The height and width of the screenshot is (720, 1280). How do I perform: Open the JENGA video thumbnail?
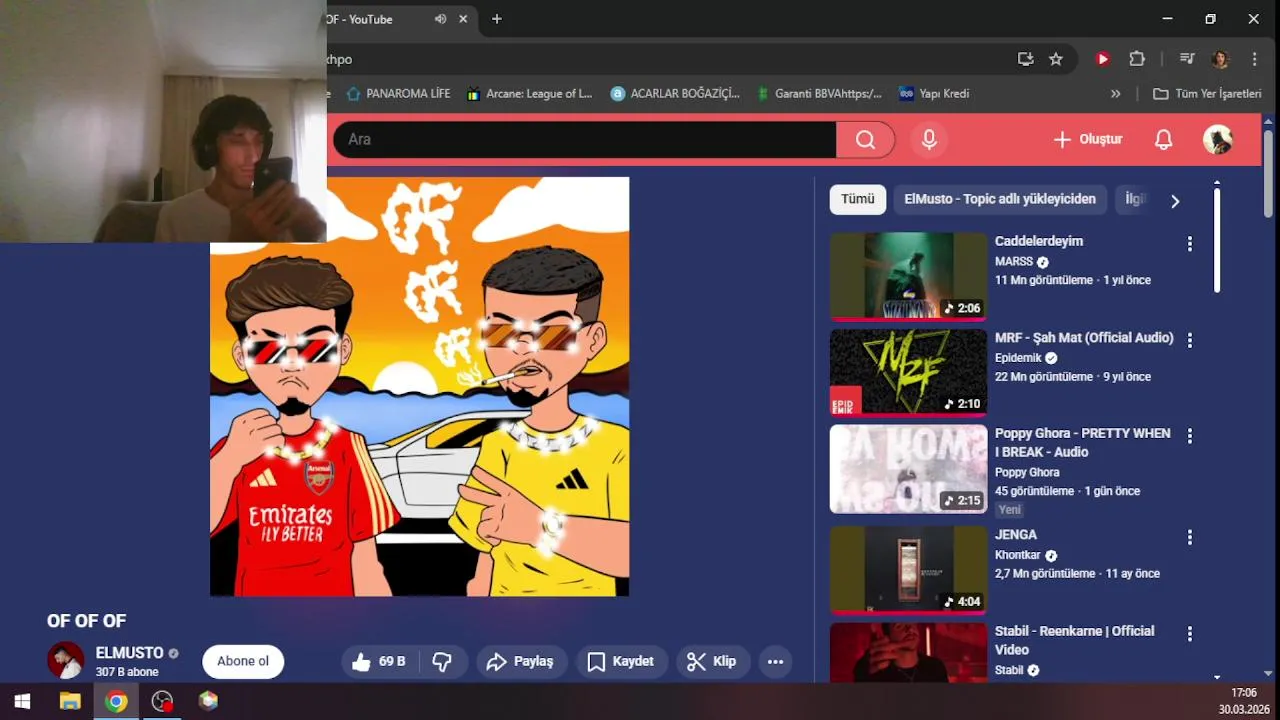click(908, 569)
